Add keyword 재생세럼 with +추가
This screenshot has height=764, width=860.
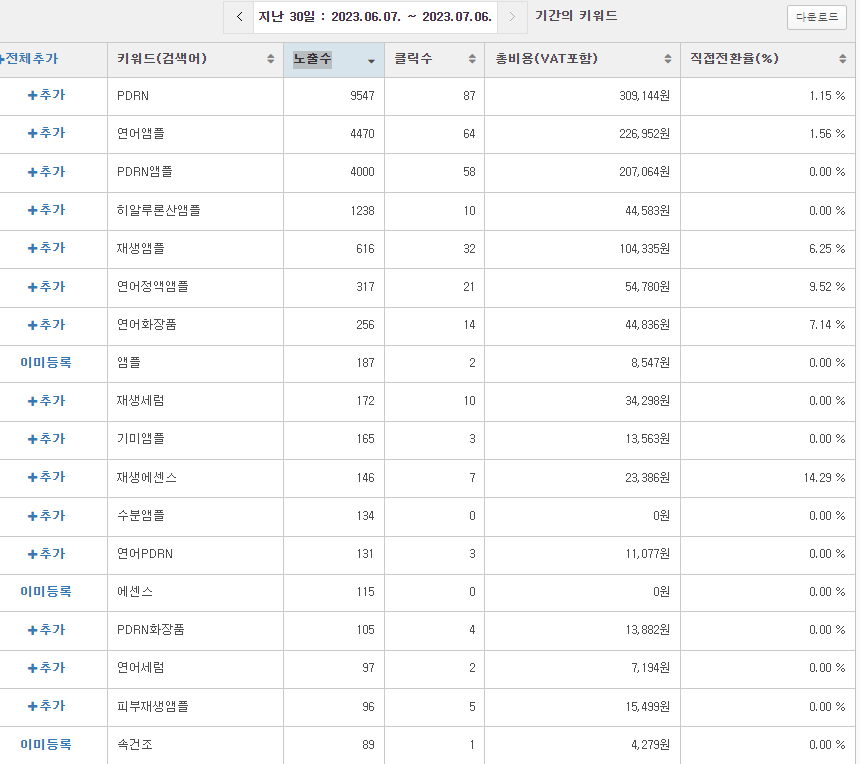[46, 401]
